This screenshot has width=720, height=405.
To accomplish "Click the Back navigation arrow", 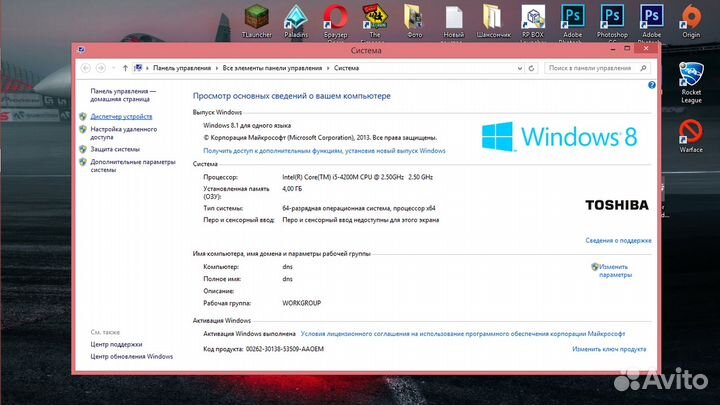I will 85,68.
